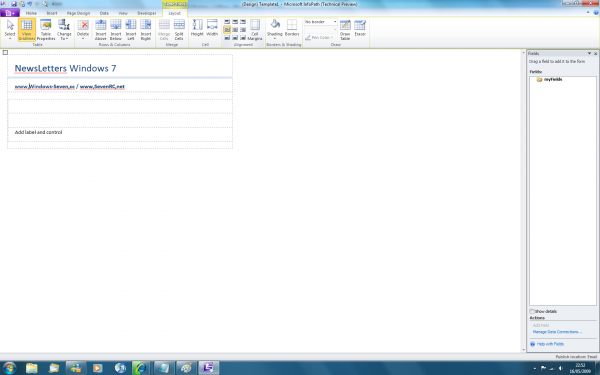Open Cell Margins settings
600x375 pixels.
coord(255,29)
